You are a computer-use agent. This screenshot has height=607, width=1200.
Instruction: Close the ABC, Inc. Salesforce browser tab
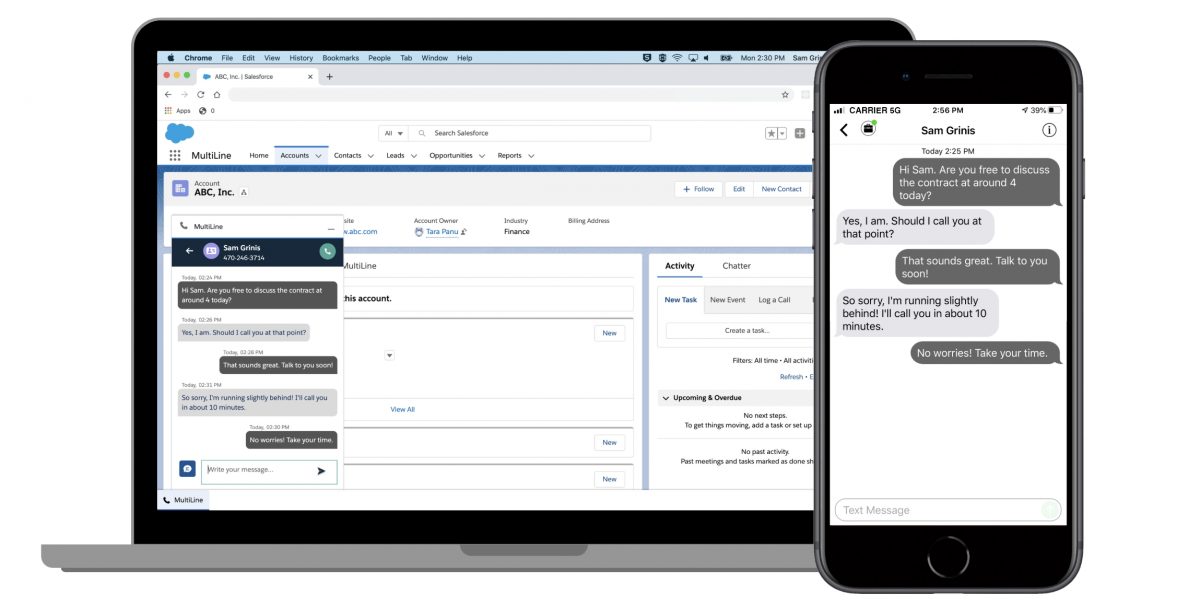tap(310, 76)
